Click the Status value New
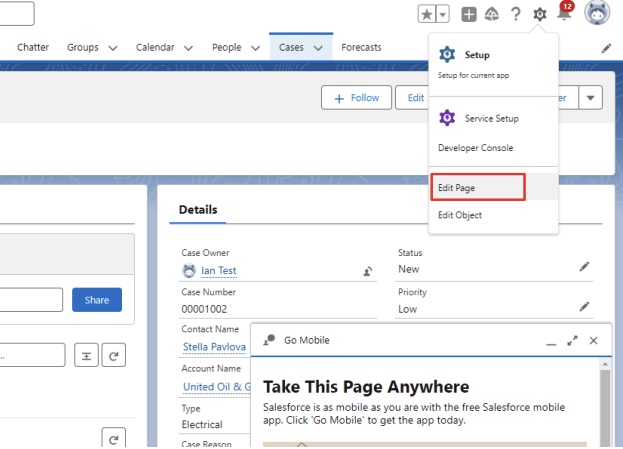The height and width of the screenshot is (449, 623). click(408, 269)
